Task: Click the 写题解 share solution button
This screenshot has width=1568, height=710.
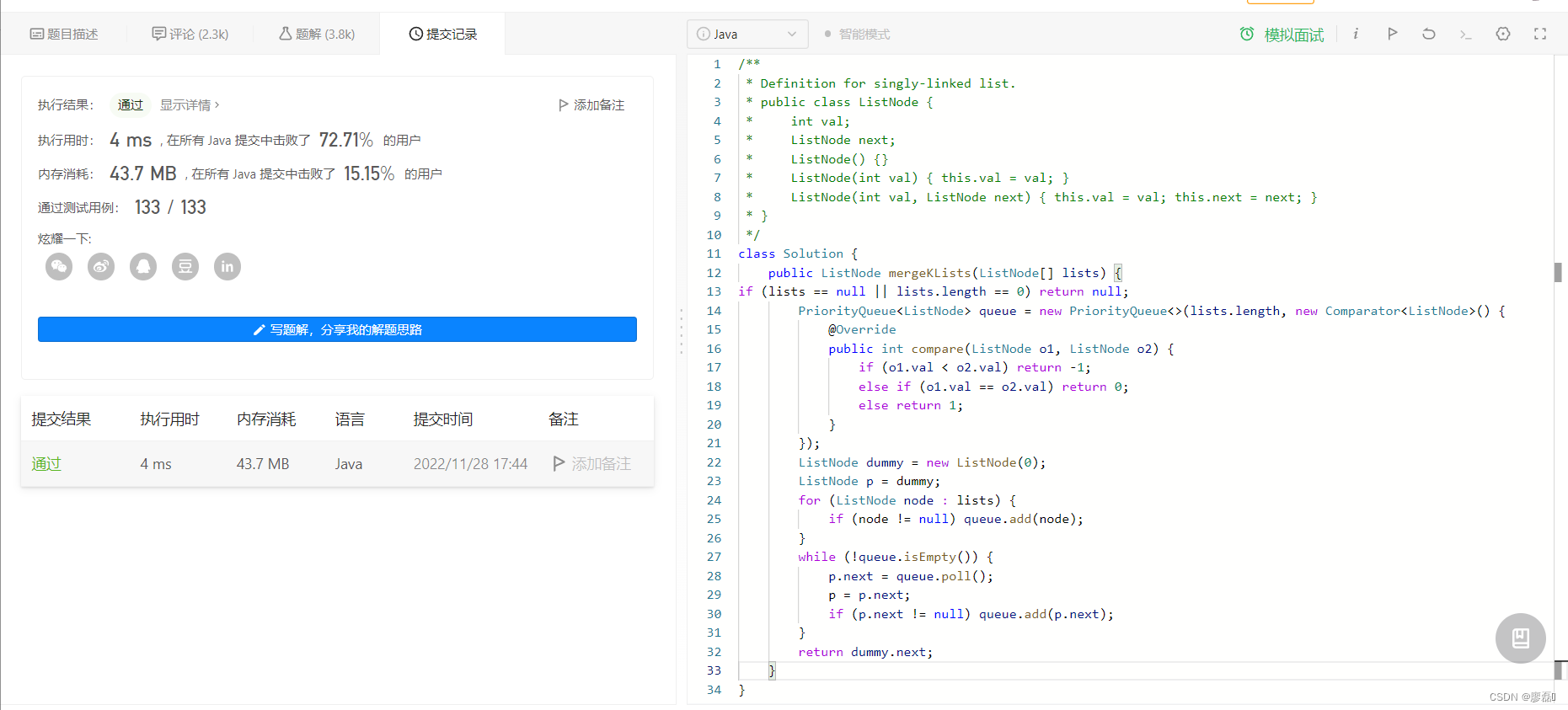Action: [x=337, y=329]
